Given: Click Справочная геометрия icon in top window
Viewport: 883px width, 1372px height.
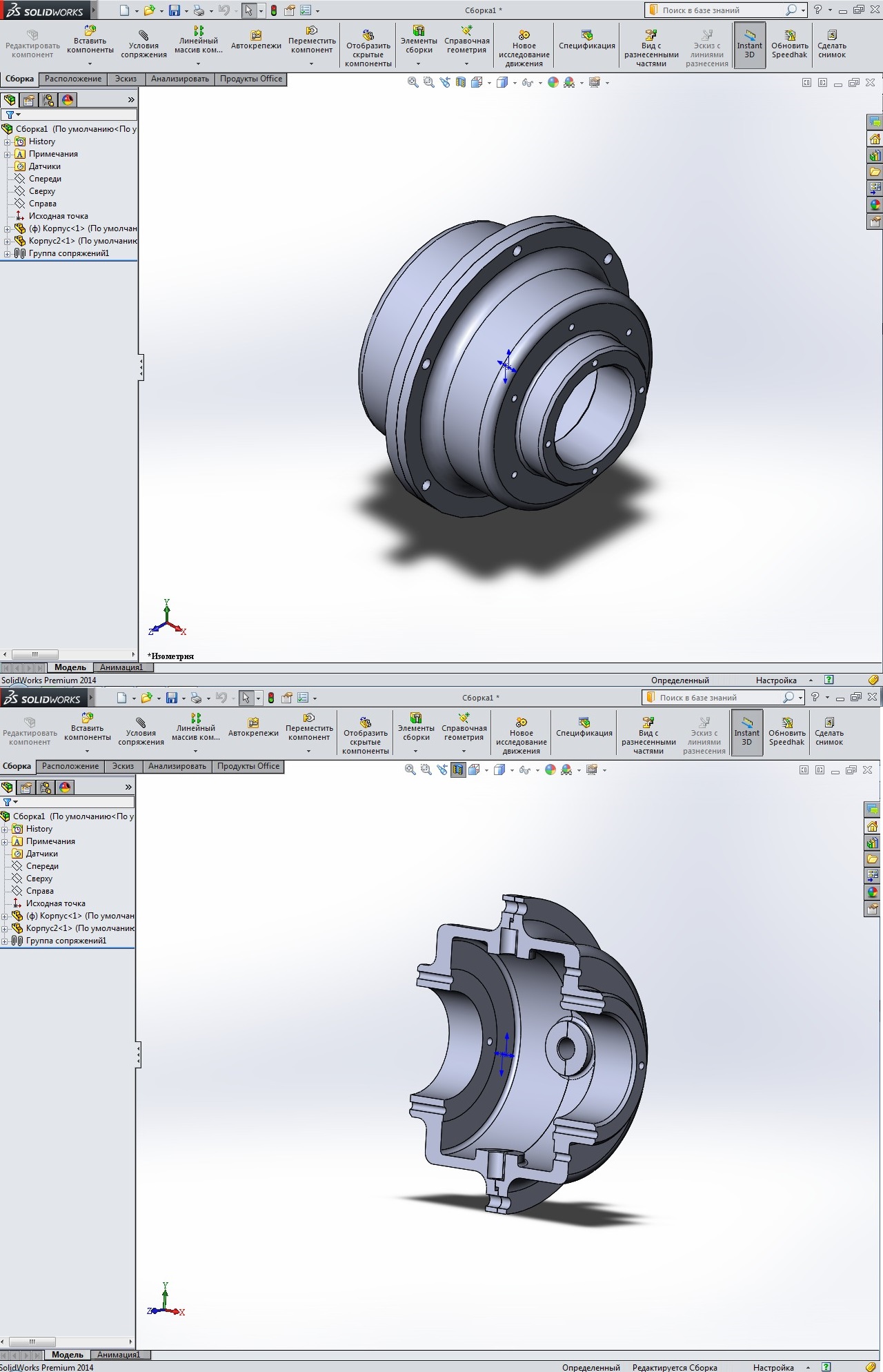Looking at the screenshot, I should 467,31.
